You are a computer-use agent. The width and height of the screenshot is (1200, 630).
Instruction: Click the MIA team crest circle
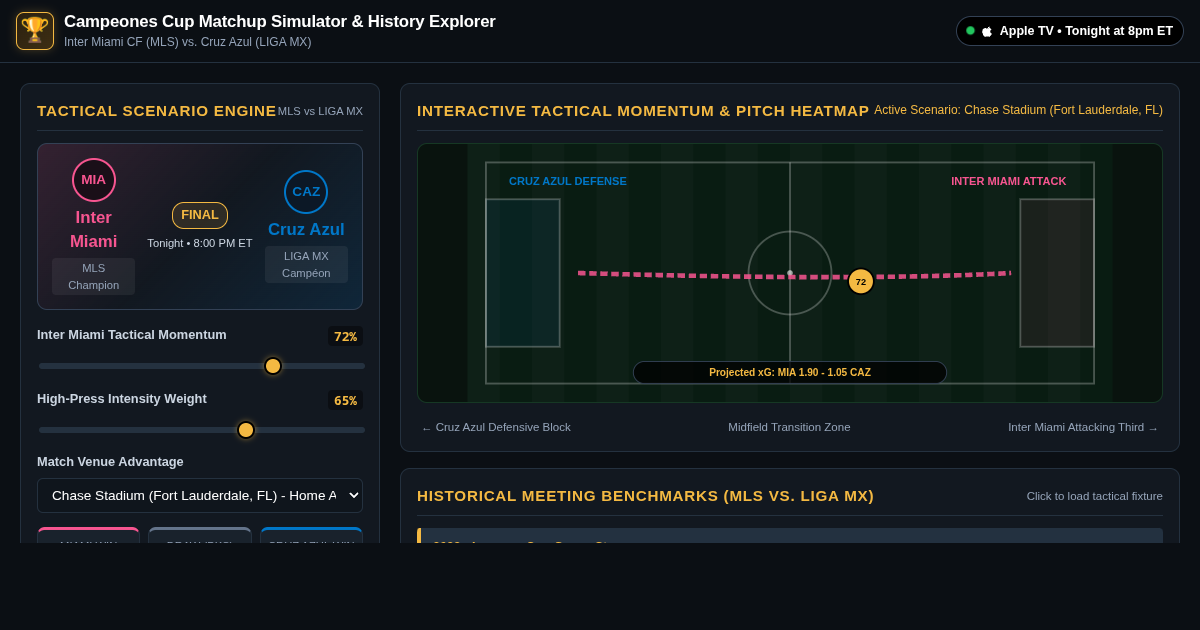click(x=94, y=180)
